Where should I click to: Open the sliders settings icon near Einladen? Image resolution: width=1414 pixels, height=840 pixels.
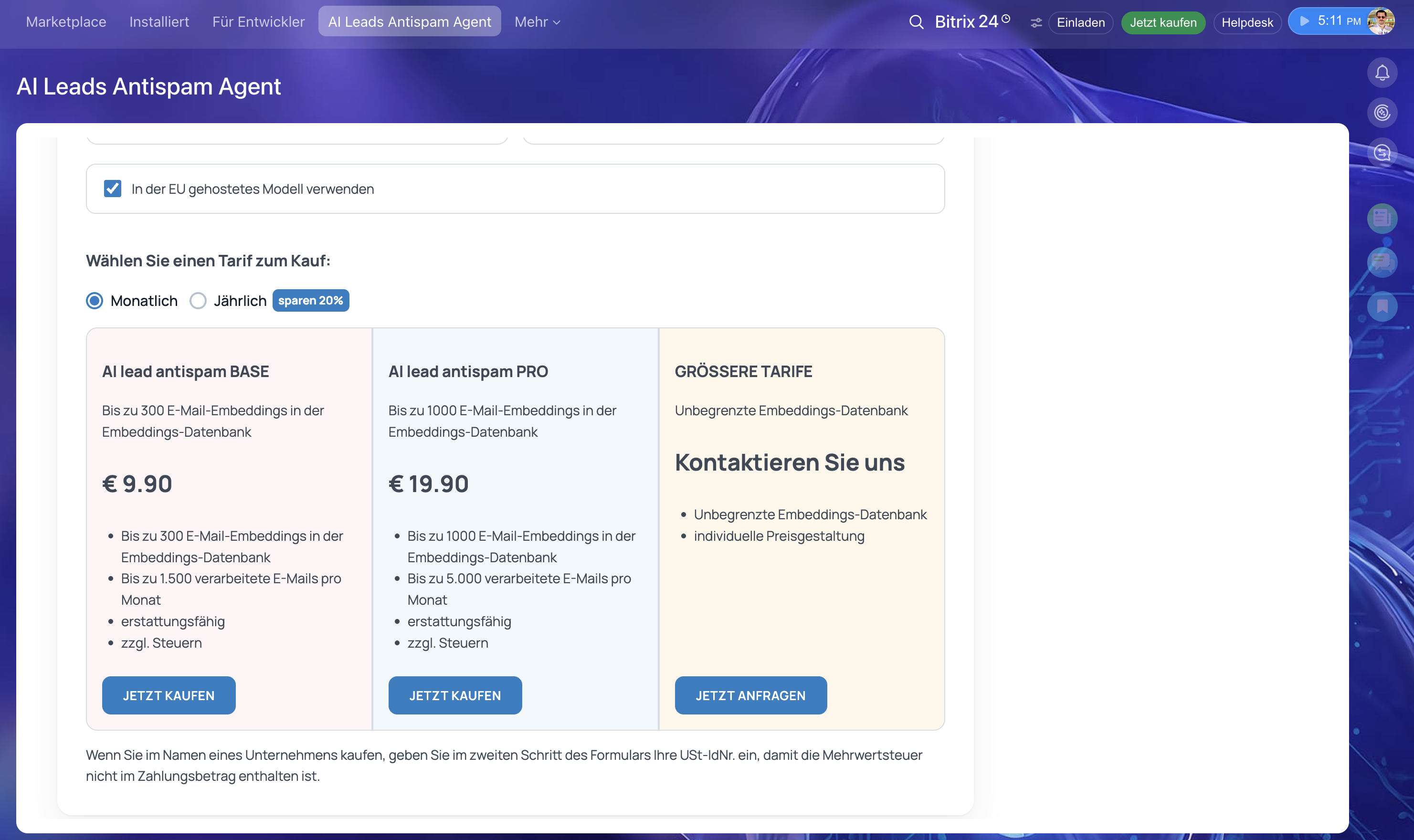tap(1036, 22)
